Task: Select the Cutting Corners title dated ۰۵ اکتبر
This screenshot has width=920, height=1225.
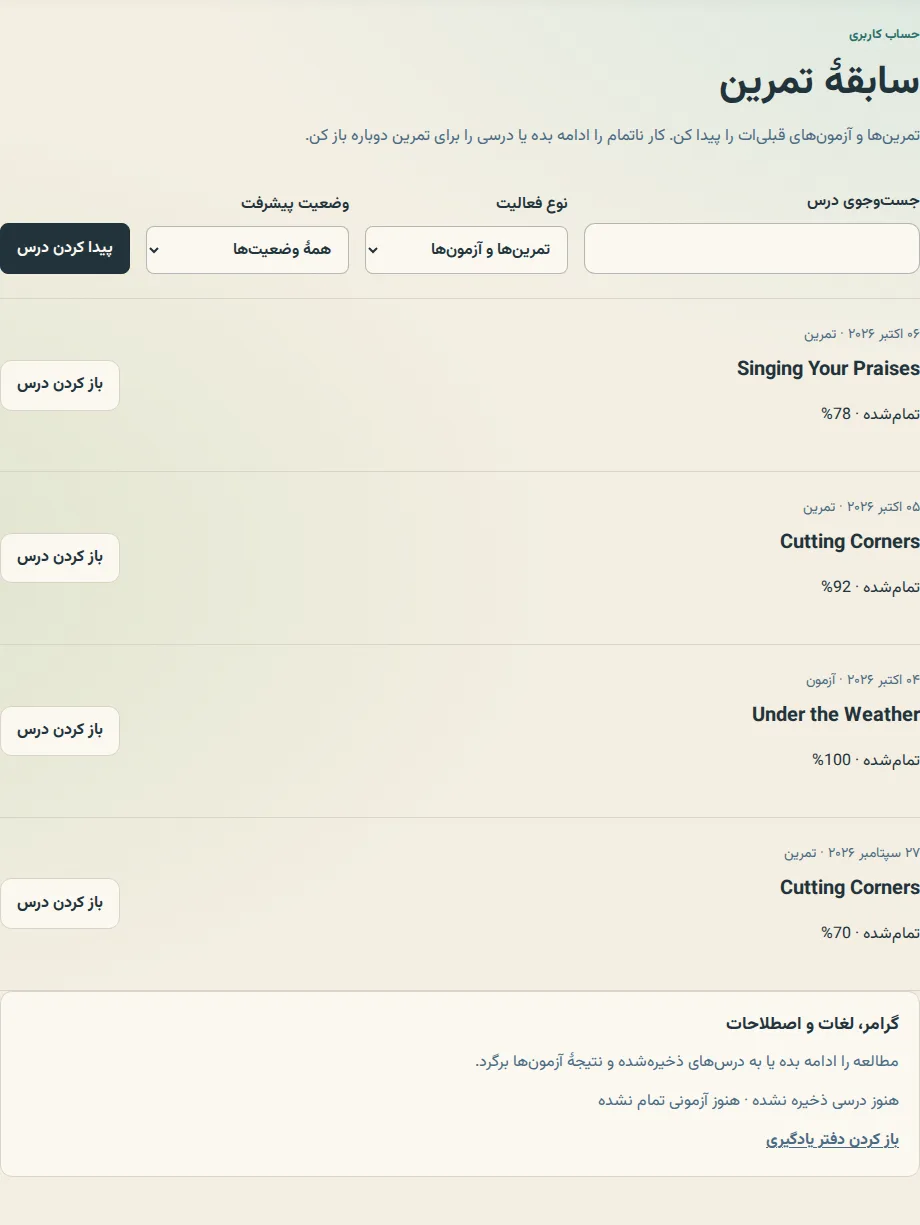Action: point(850,541)
